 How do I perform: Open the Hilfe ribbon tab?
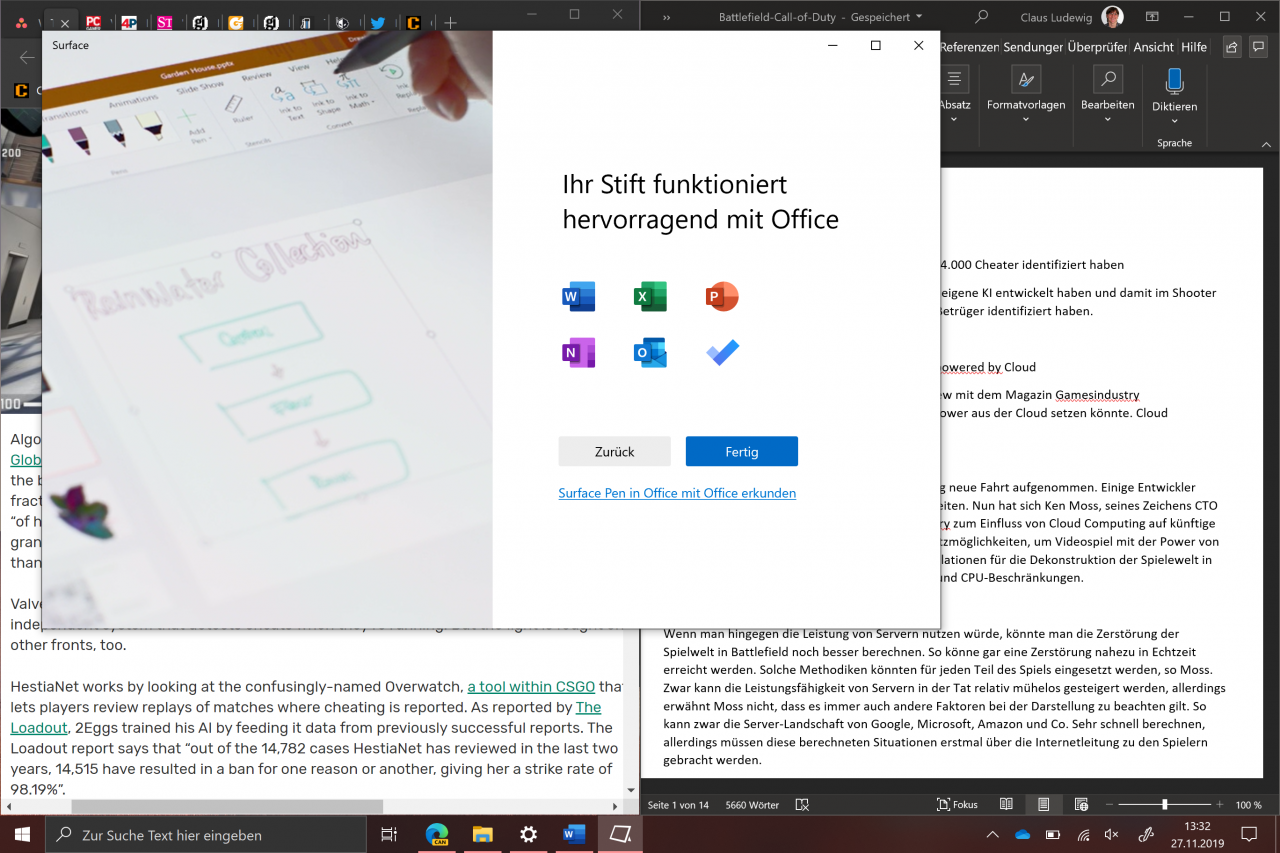point(1194,47)
